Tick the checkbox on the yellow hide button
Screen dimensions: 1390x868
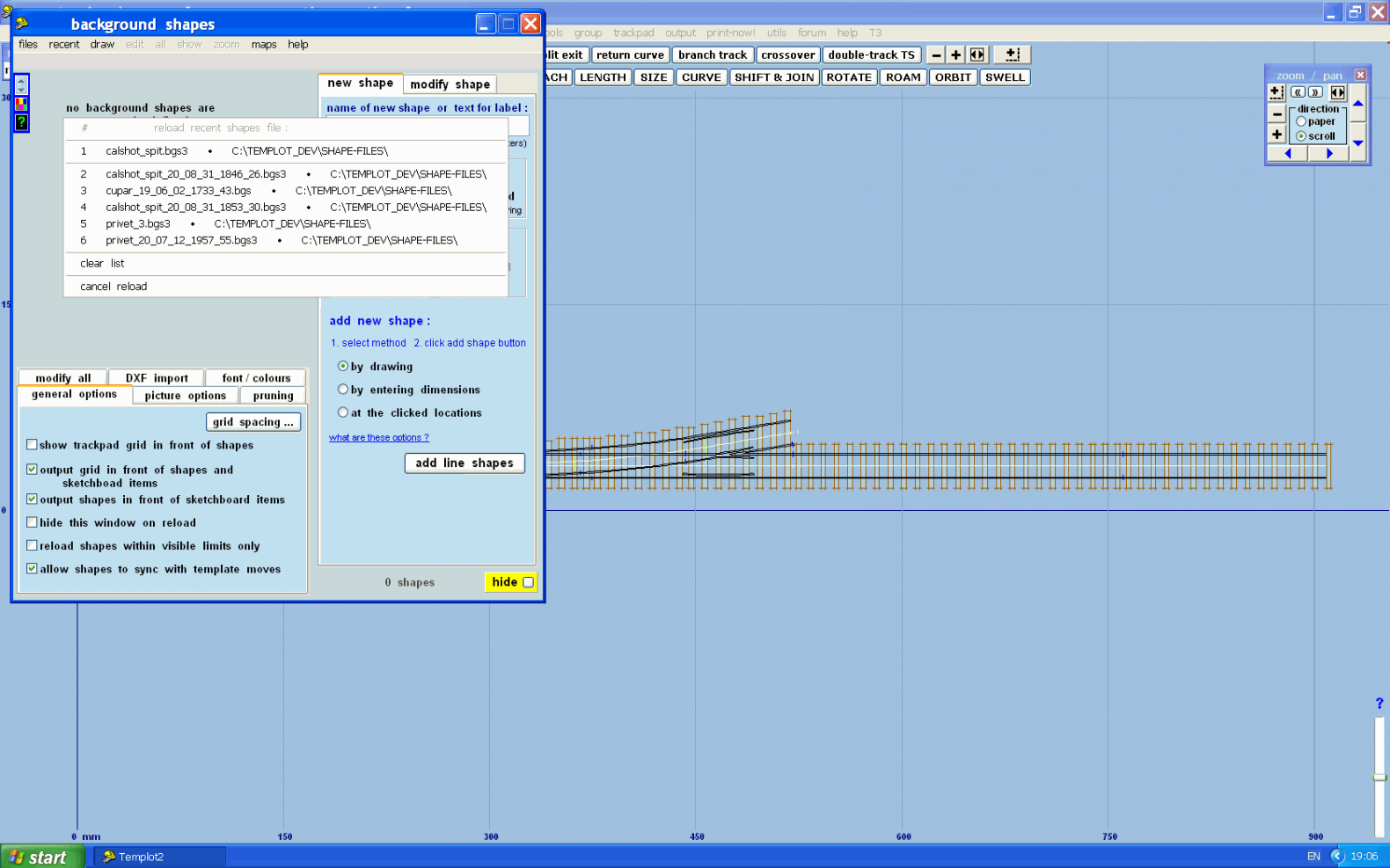528,582
